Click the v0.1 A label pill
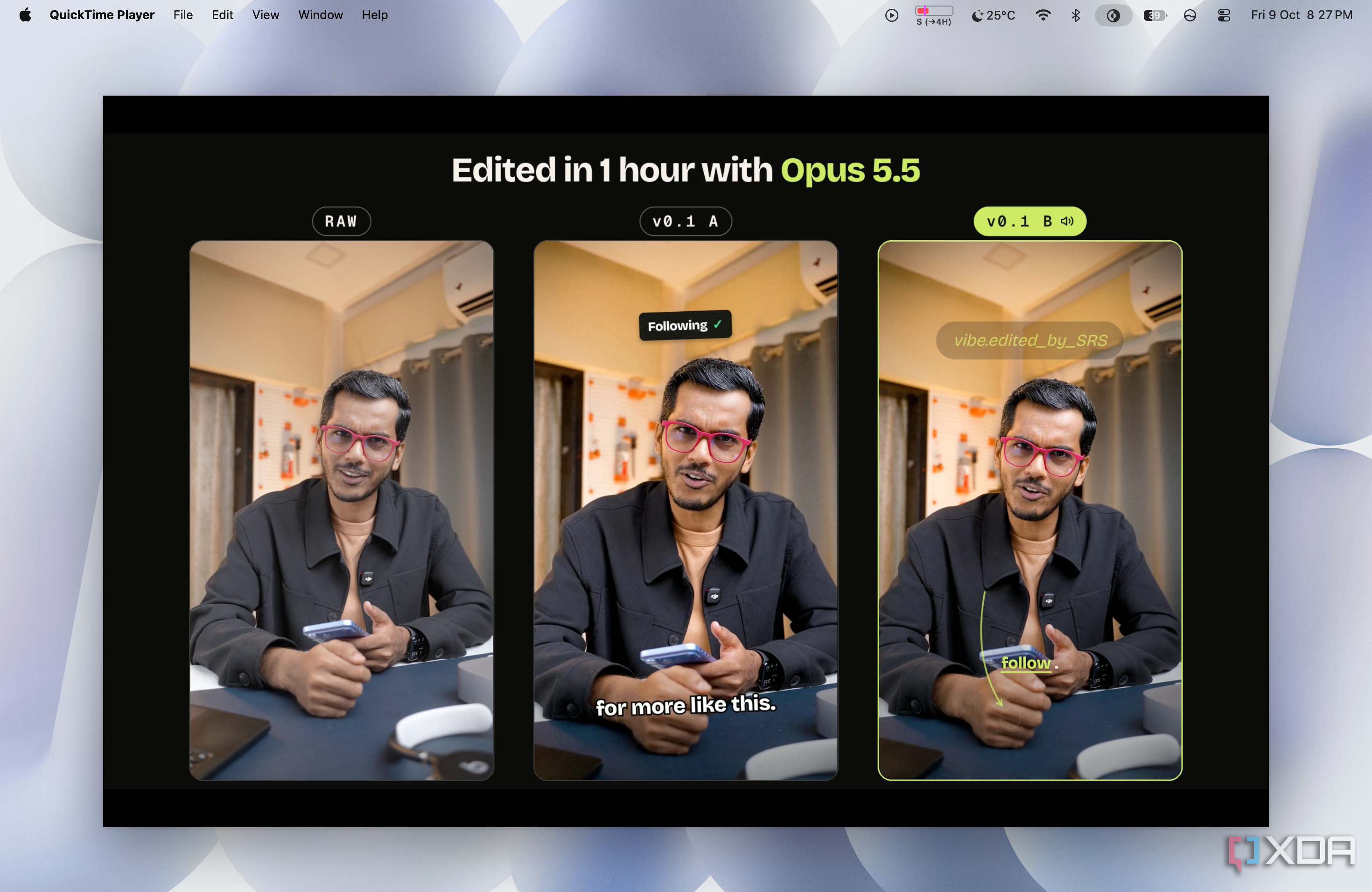This screenshot has width=1372, height=892. click(686, 221)
